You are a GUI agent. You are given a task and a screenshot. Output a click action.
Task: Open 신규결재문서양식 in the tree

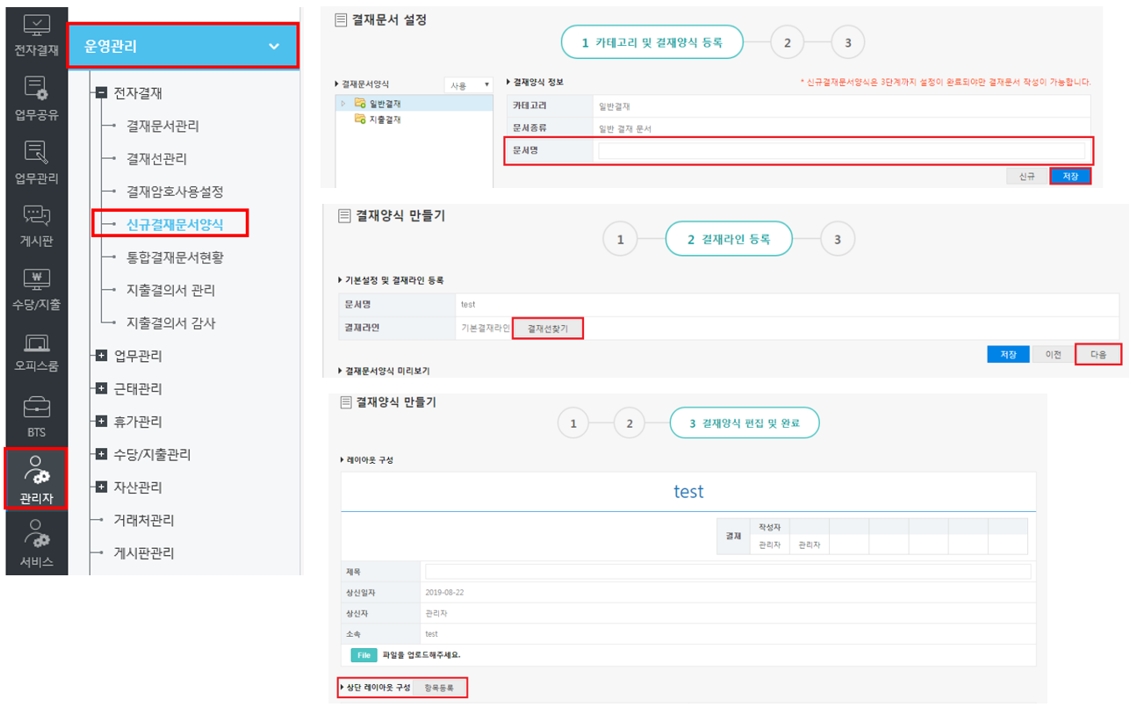point(175,224)
